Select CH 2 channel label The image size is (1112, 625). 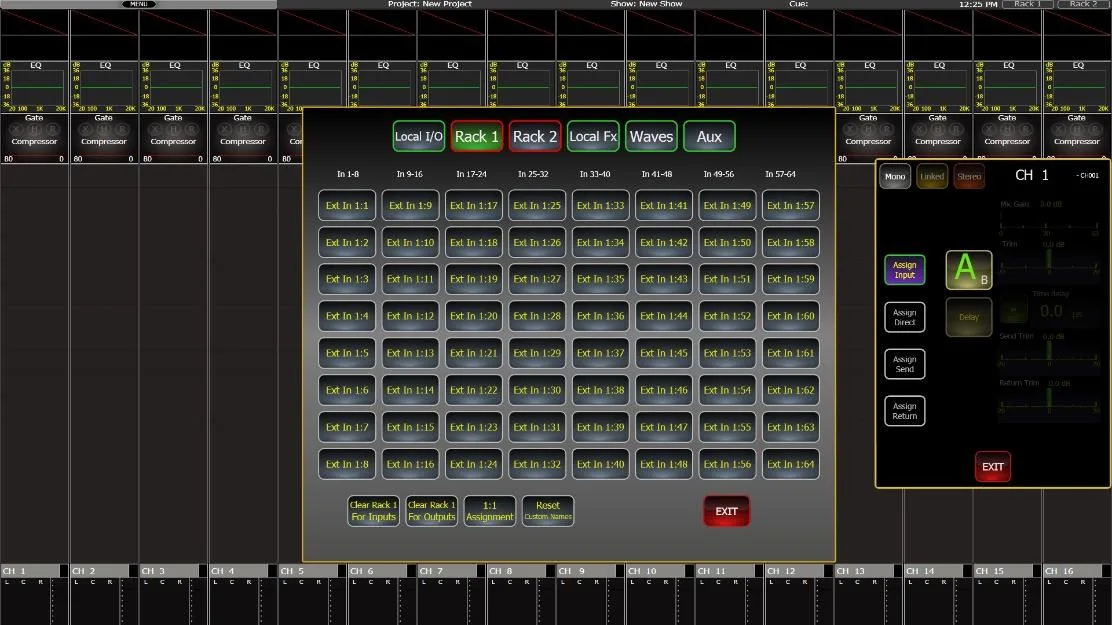[99, 570]
